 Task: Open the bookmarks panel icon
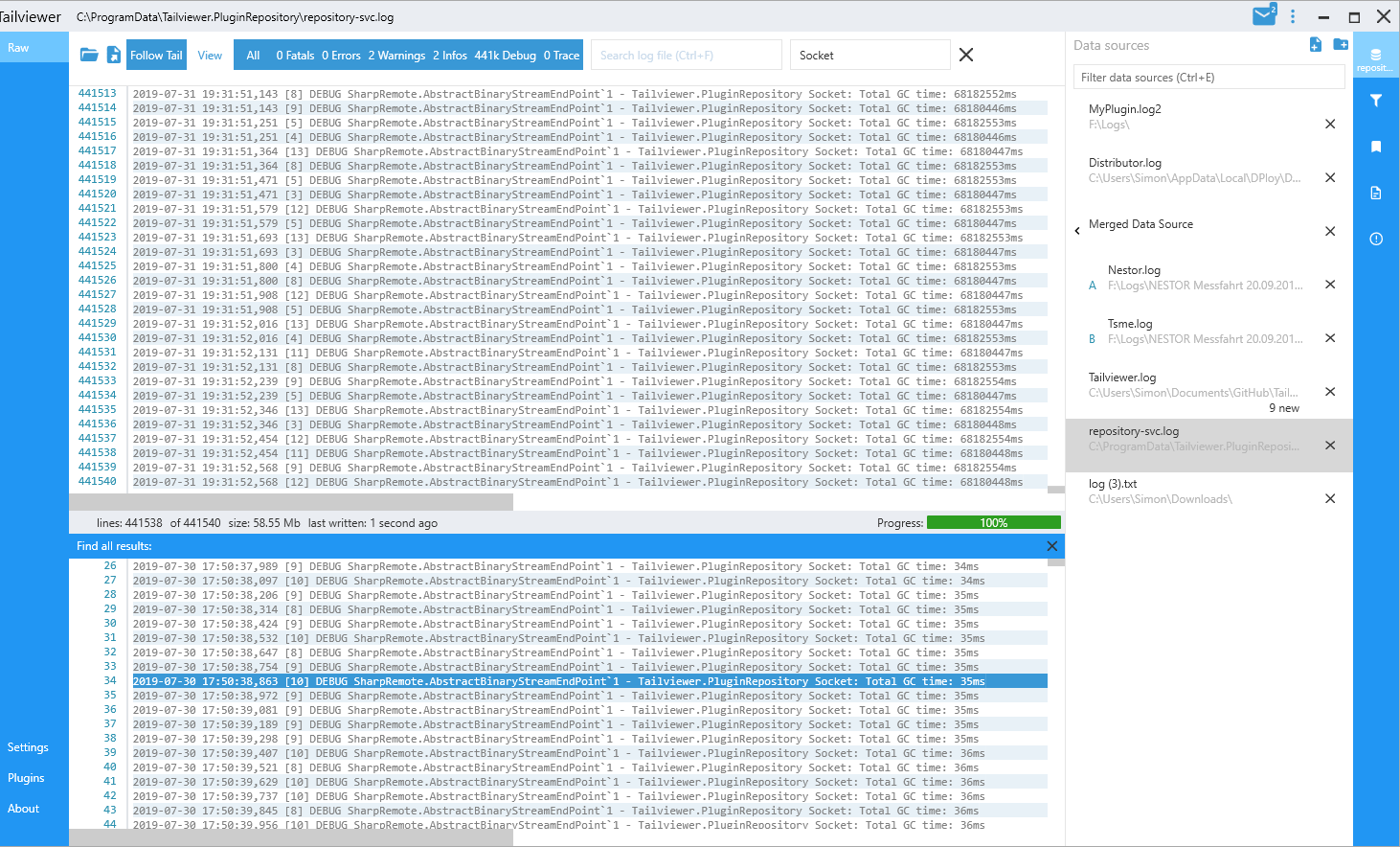[x=1376, y=146]
